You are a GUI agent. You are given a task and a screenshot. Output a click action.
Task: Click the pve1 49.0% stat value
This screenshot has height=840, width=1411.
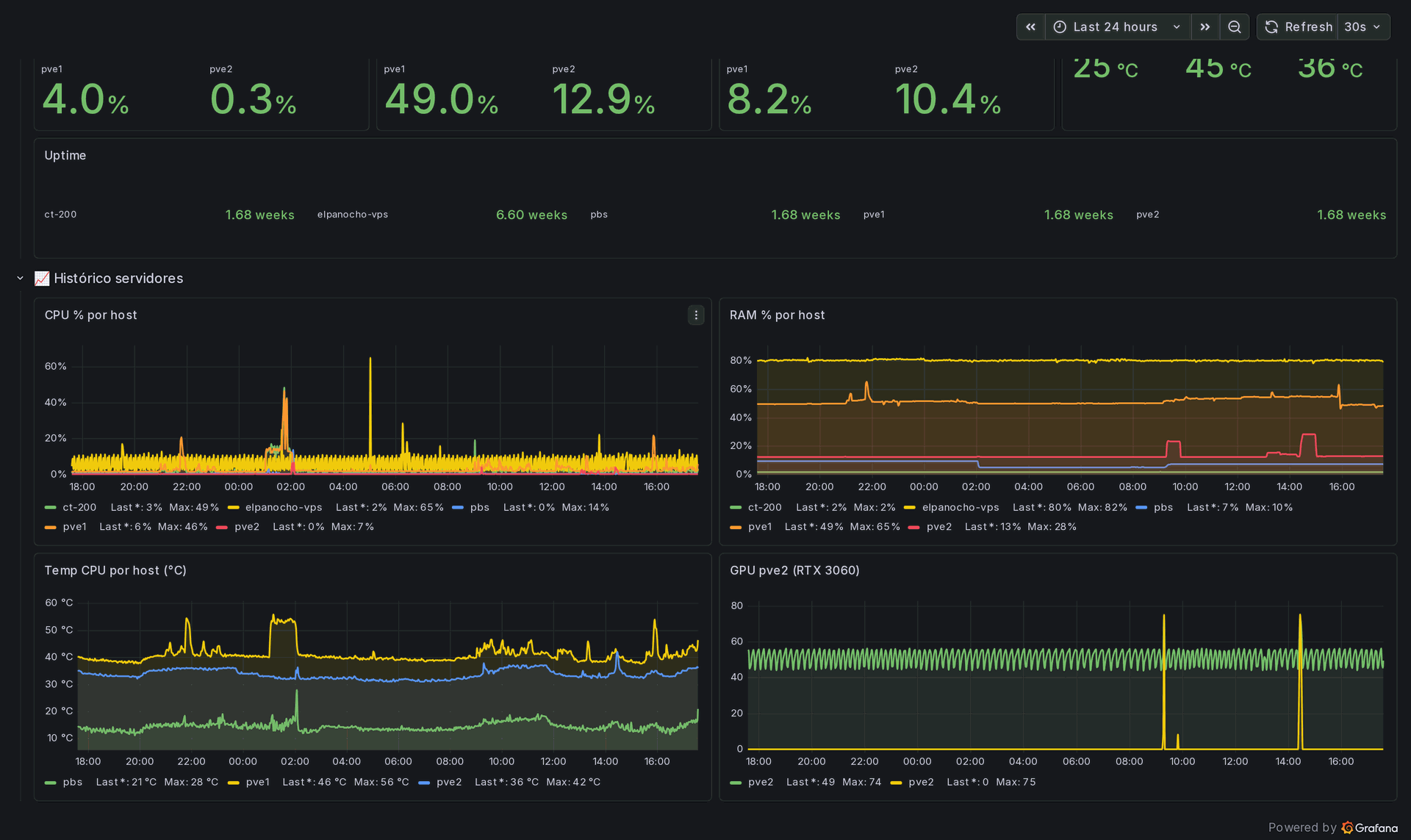pos(442,99)
